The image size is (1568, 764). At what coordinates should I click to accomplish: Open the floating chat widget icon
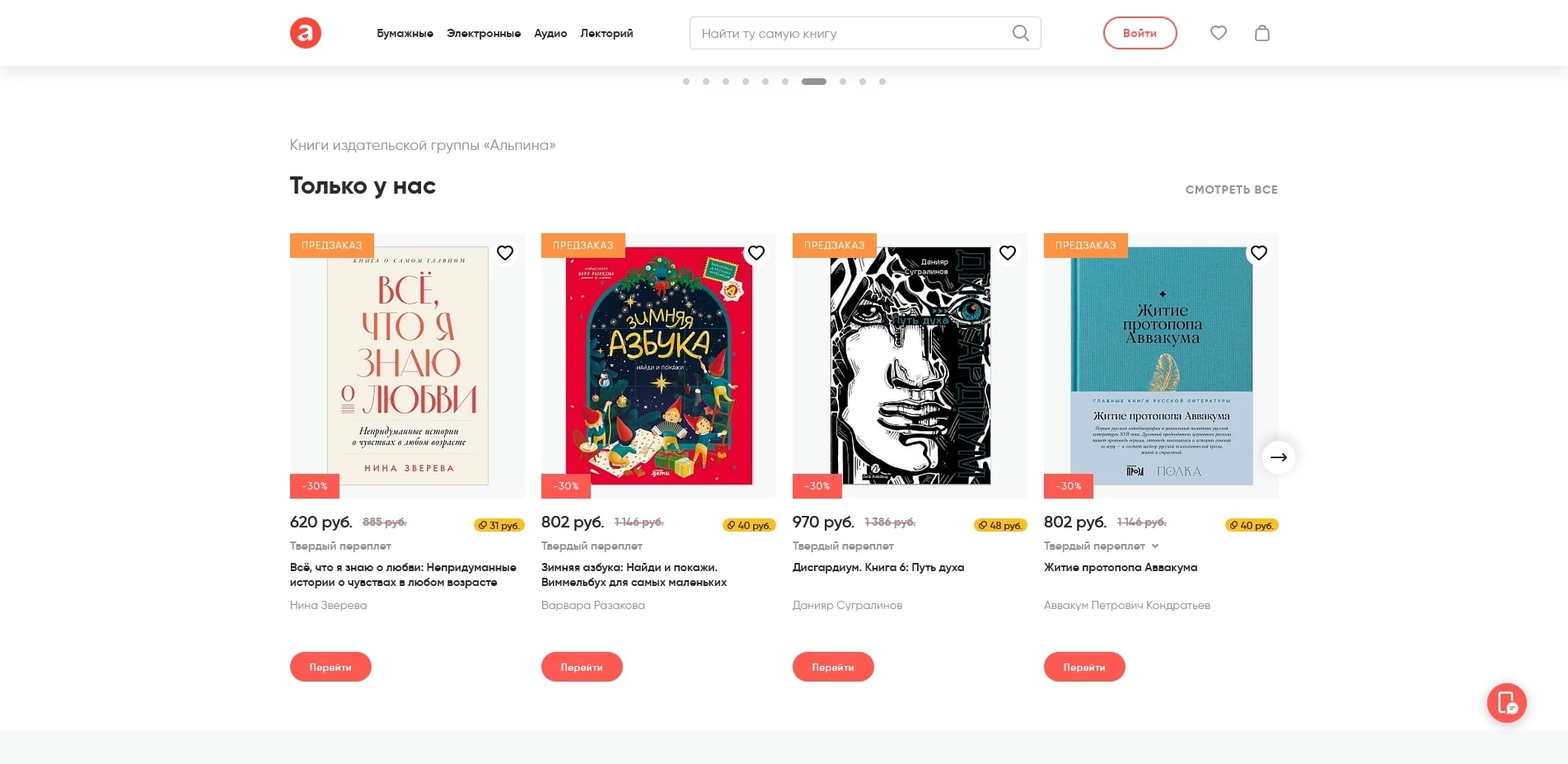coord(1506,703)
